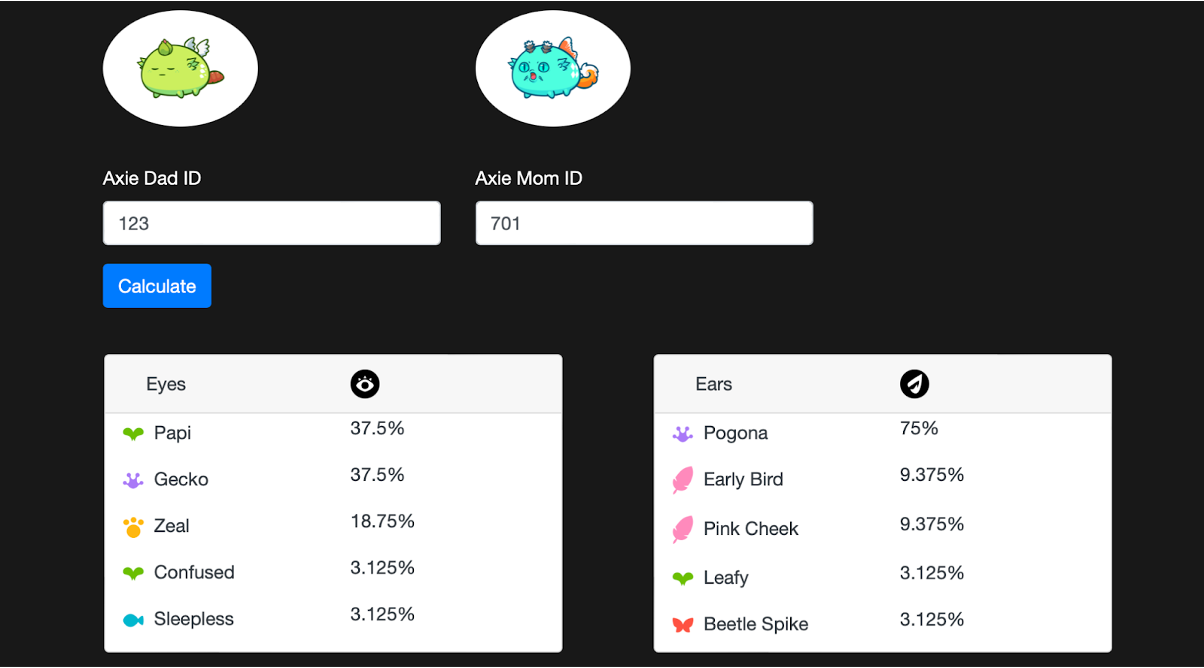This screenshot has width=1204, height=668.
Task: Select the Papi eyes row label
Action: pyautogui.click(x=172, y=433)
